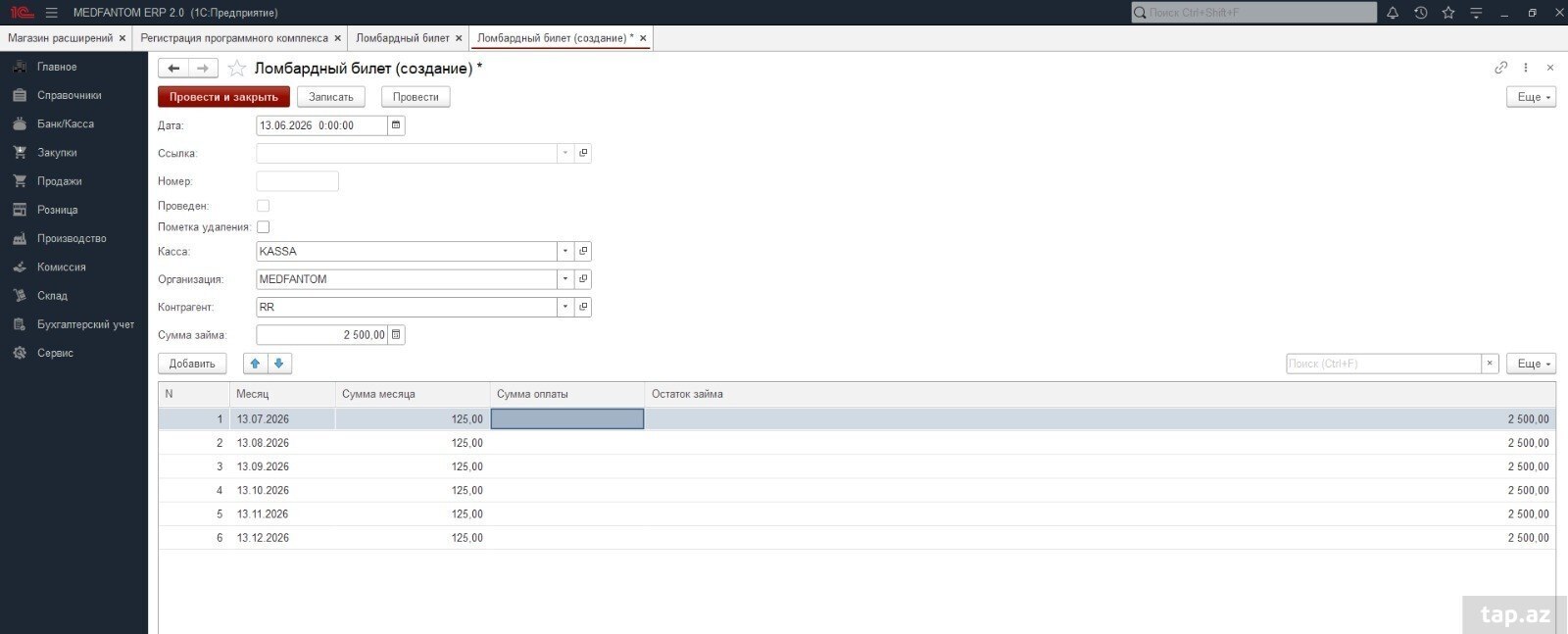Expand the Ссылка dropdown
The width and height of the screenshot is (1568, 634).
point(565,153)
